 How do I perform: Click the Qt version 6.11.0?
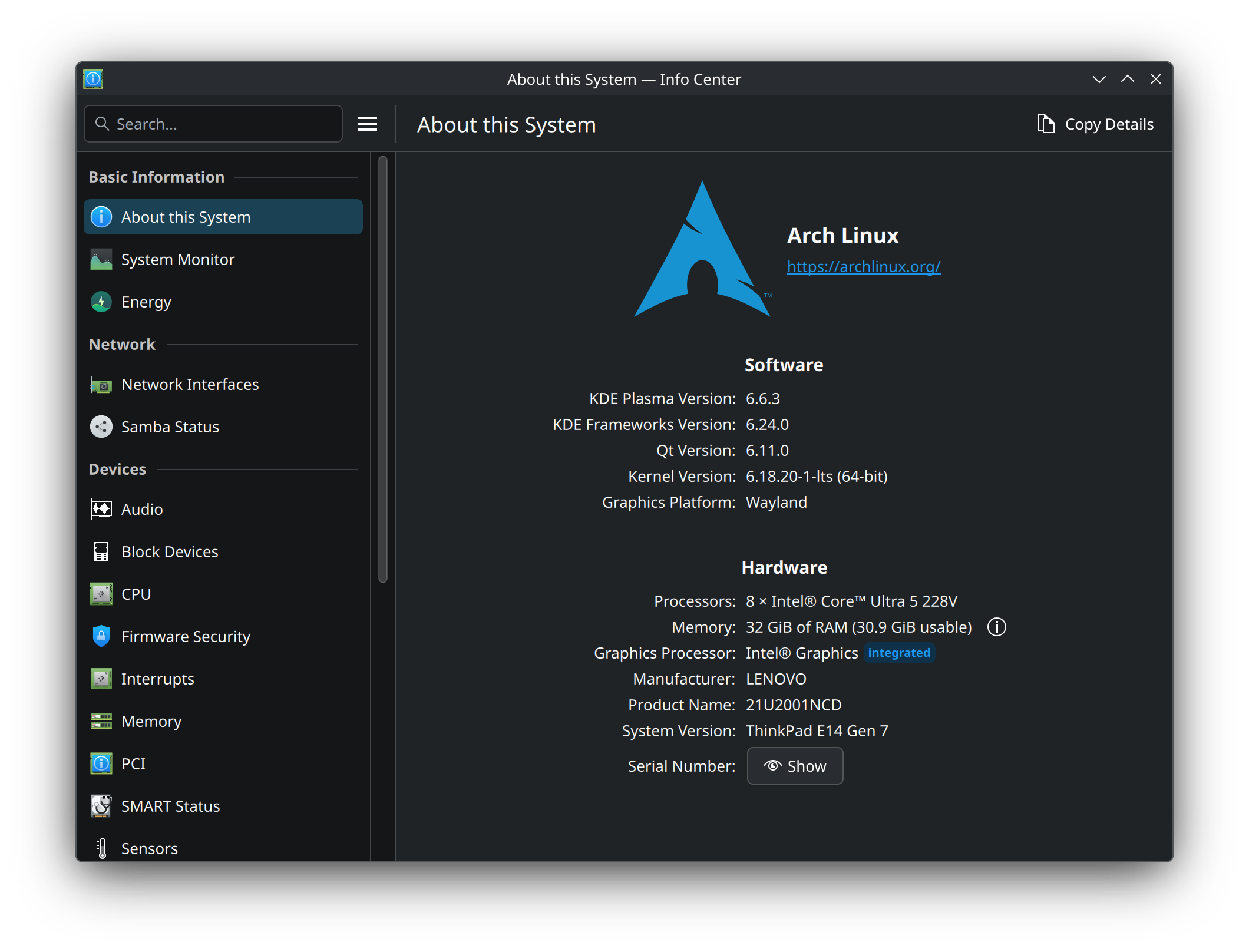(767, 450)
